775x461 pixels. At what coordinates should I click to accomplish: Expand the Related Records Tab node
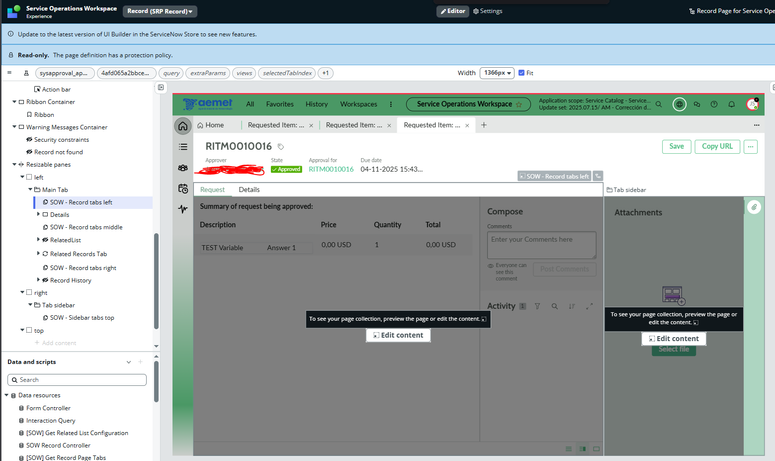[x=38, y=253]
